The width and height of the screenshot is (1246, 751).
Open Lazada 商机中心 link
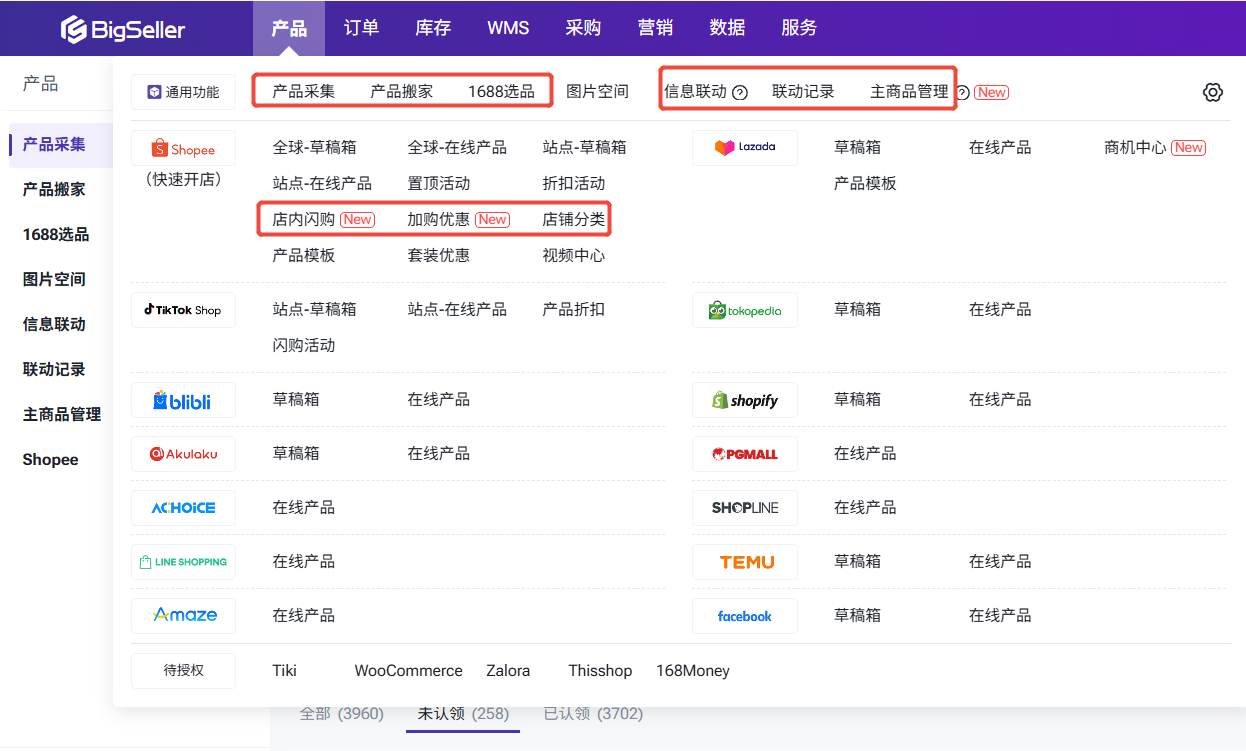tap(1135, 147)
